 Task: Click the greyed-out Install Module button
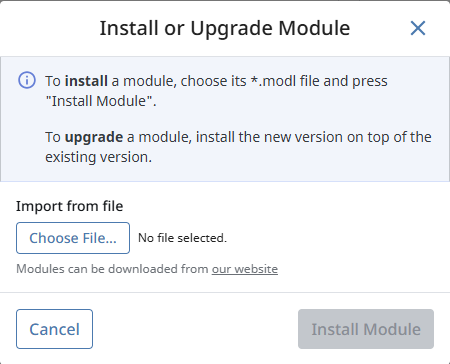pos(366,329)
